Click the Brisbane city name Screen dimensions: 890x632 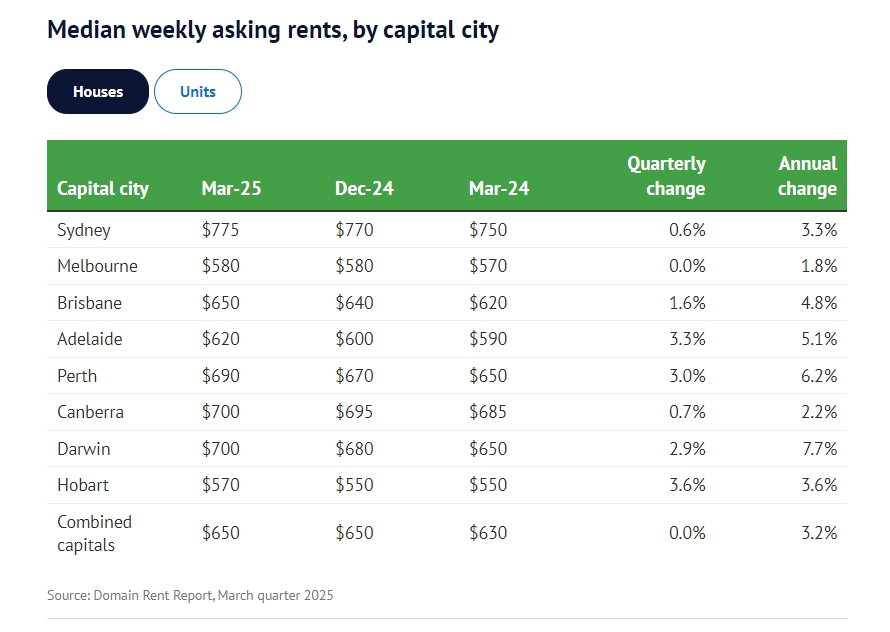90,303
